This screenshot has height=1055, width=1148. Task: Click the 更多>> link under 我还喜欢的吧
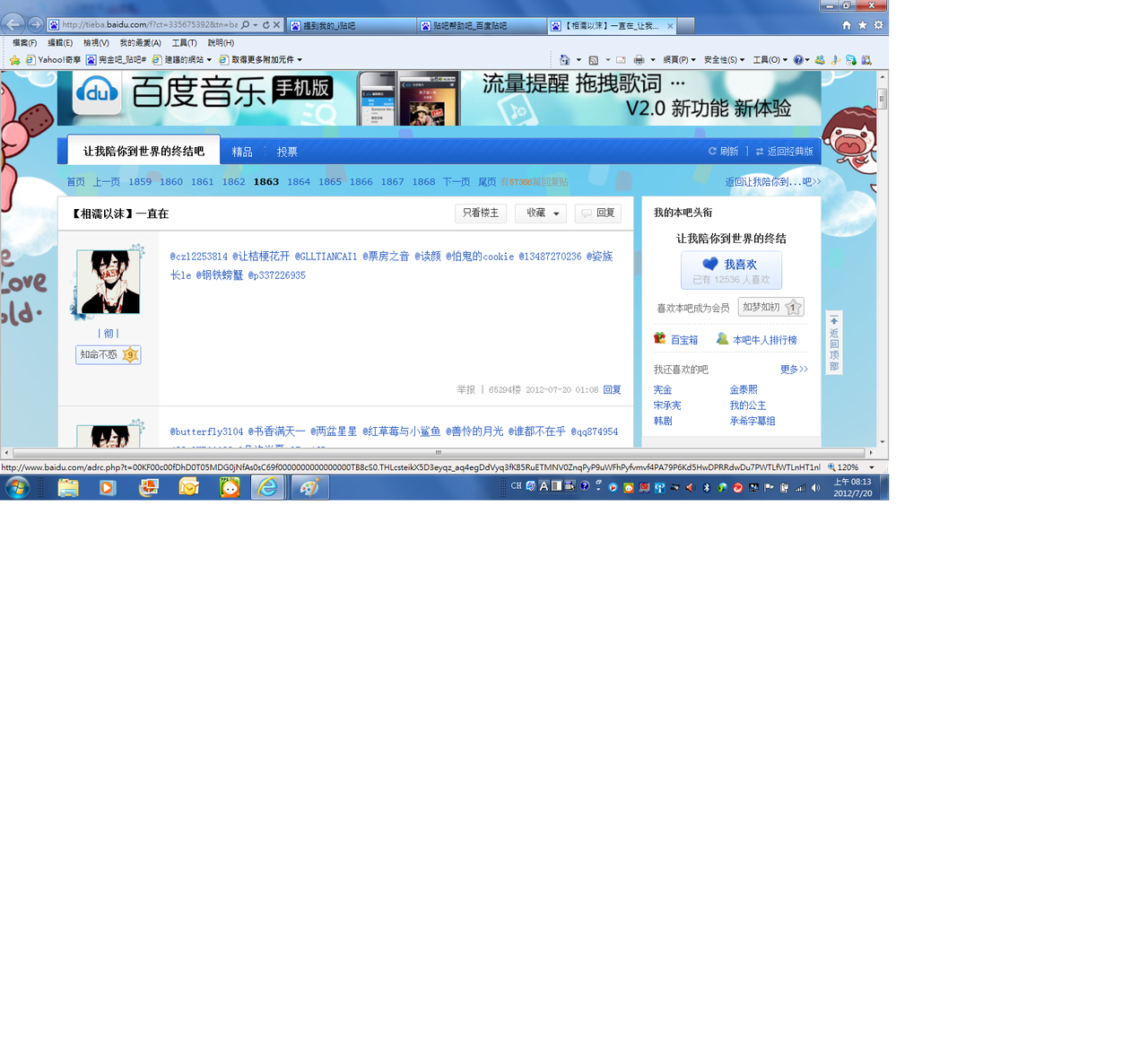(795, 370)
